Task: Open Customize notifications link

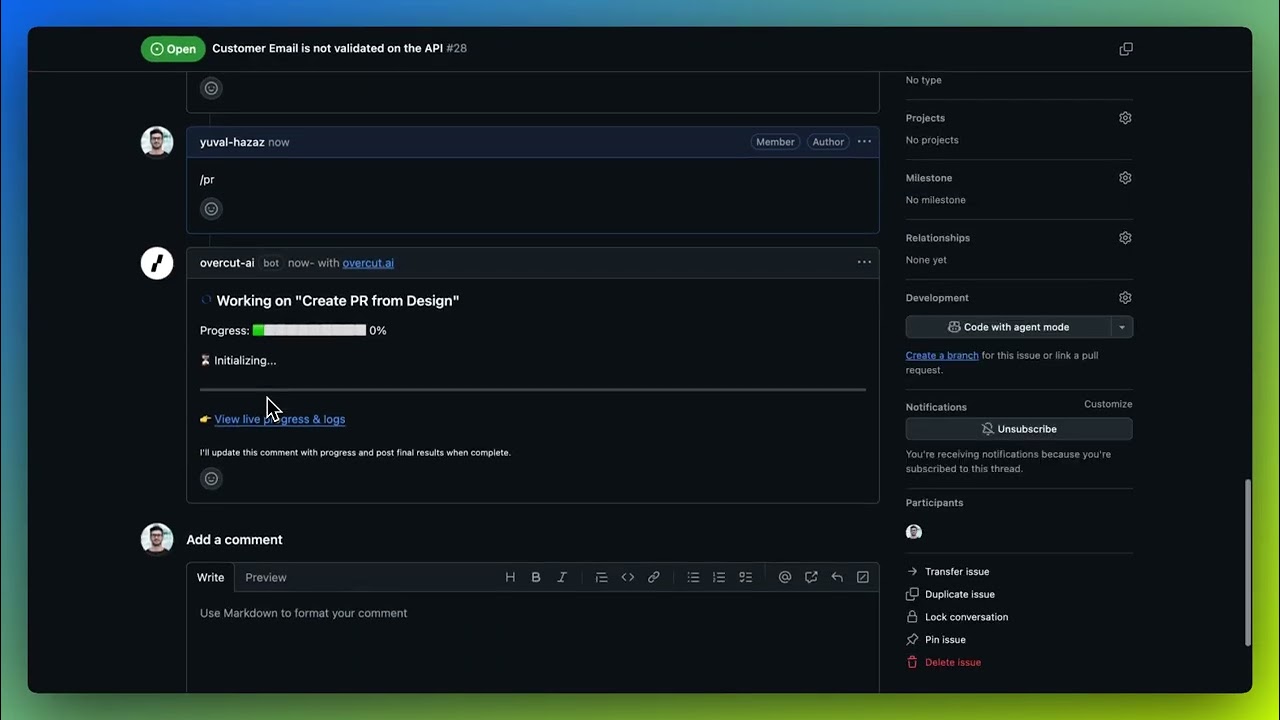Action: [1108, 404]
